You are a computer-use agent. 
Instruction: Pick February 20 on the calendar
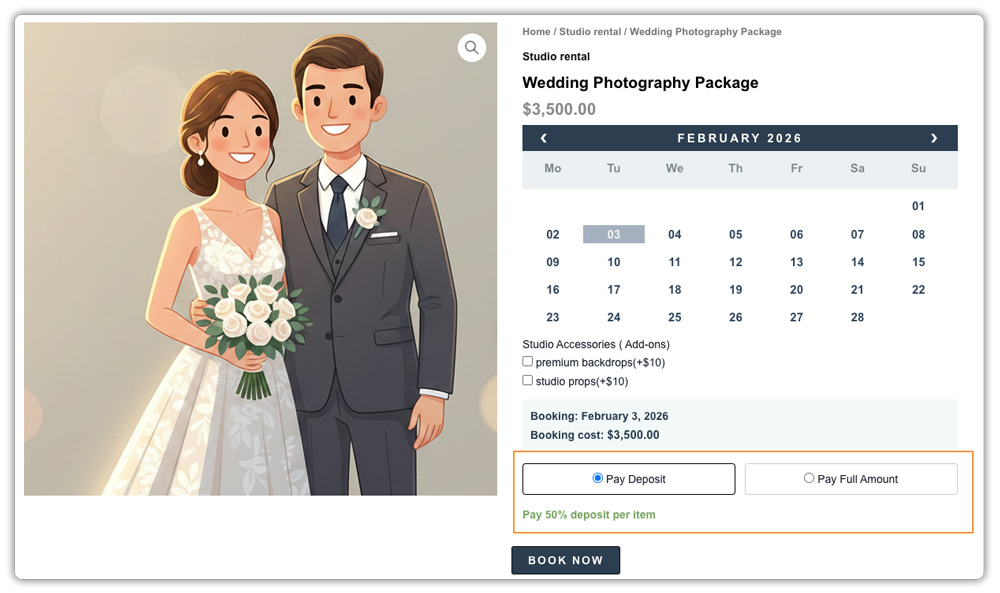click(x=796, y=289)
